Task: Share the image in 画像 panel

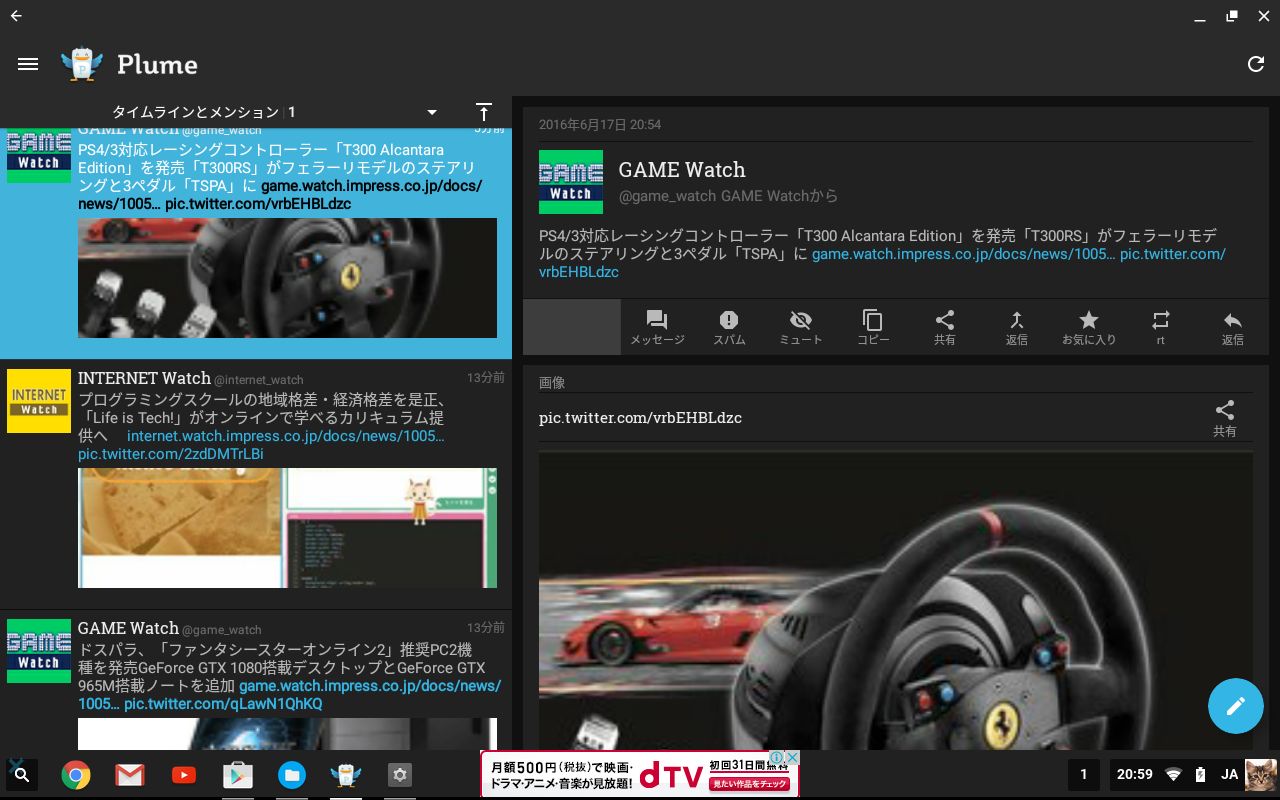Action: (1225, 418)
